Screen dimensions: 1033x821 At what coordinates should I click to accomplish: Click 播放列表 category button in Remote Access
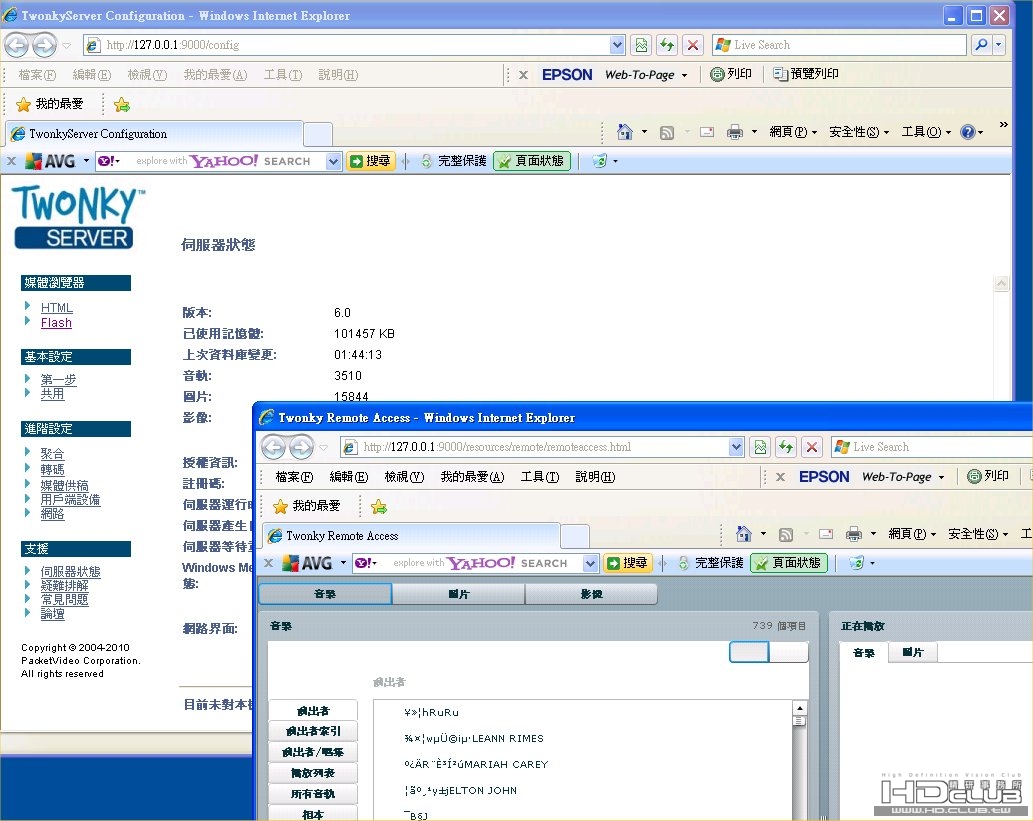[x=314, y=773]
